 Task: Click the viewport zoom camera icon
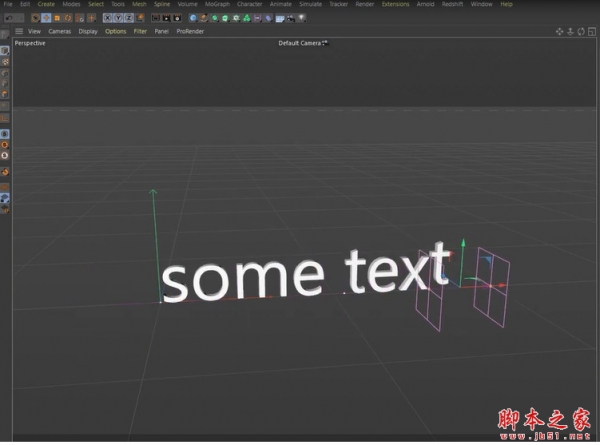[x=570, y=31]
